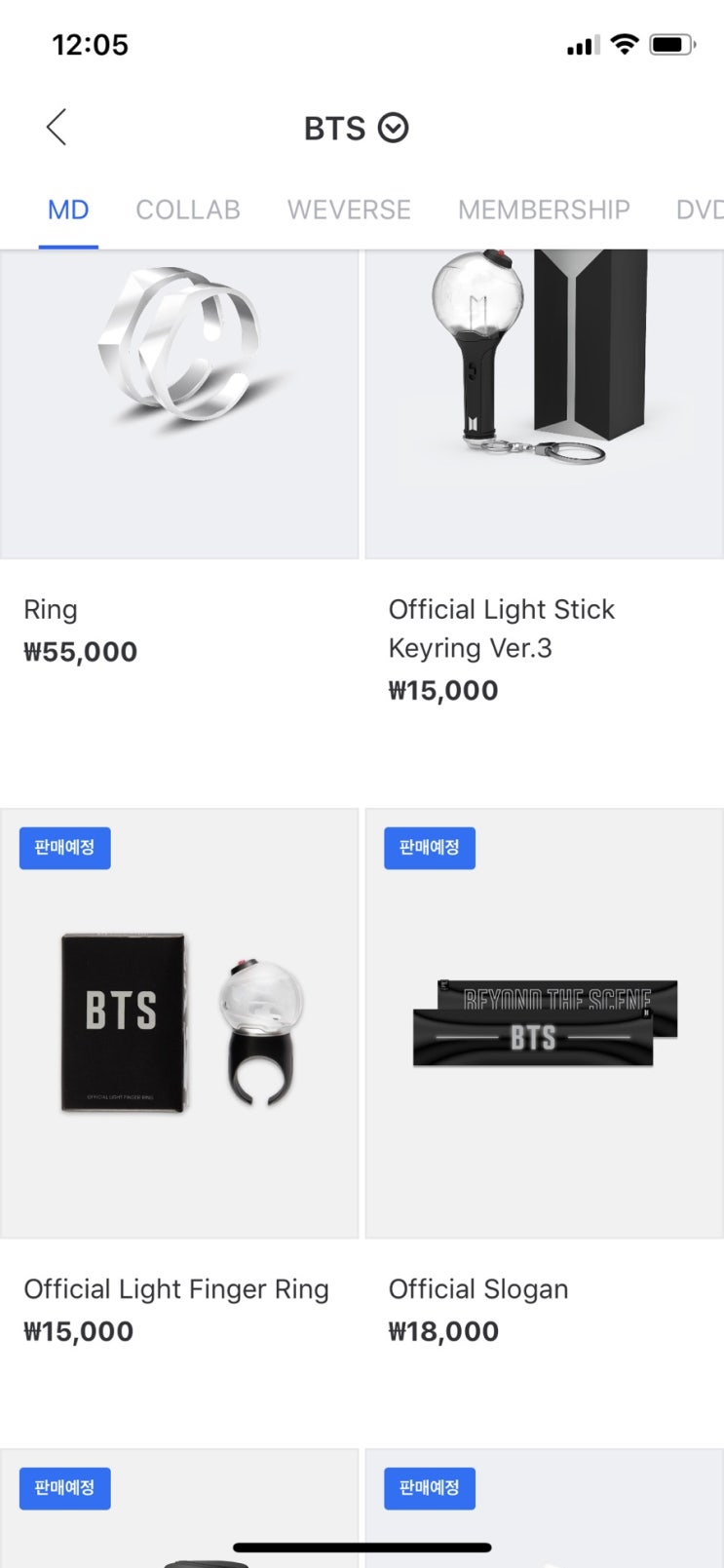This screenshot has height=1568, width=724.
Task: Tap 판매예정 badge on Official Slogan item
Action: (x=430, y=848)
